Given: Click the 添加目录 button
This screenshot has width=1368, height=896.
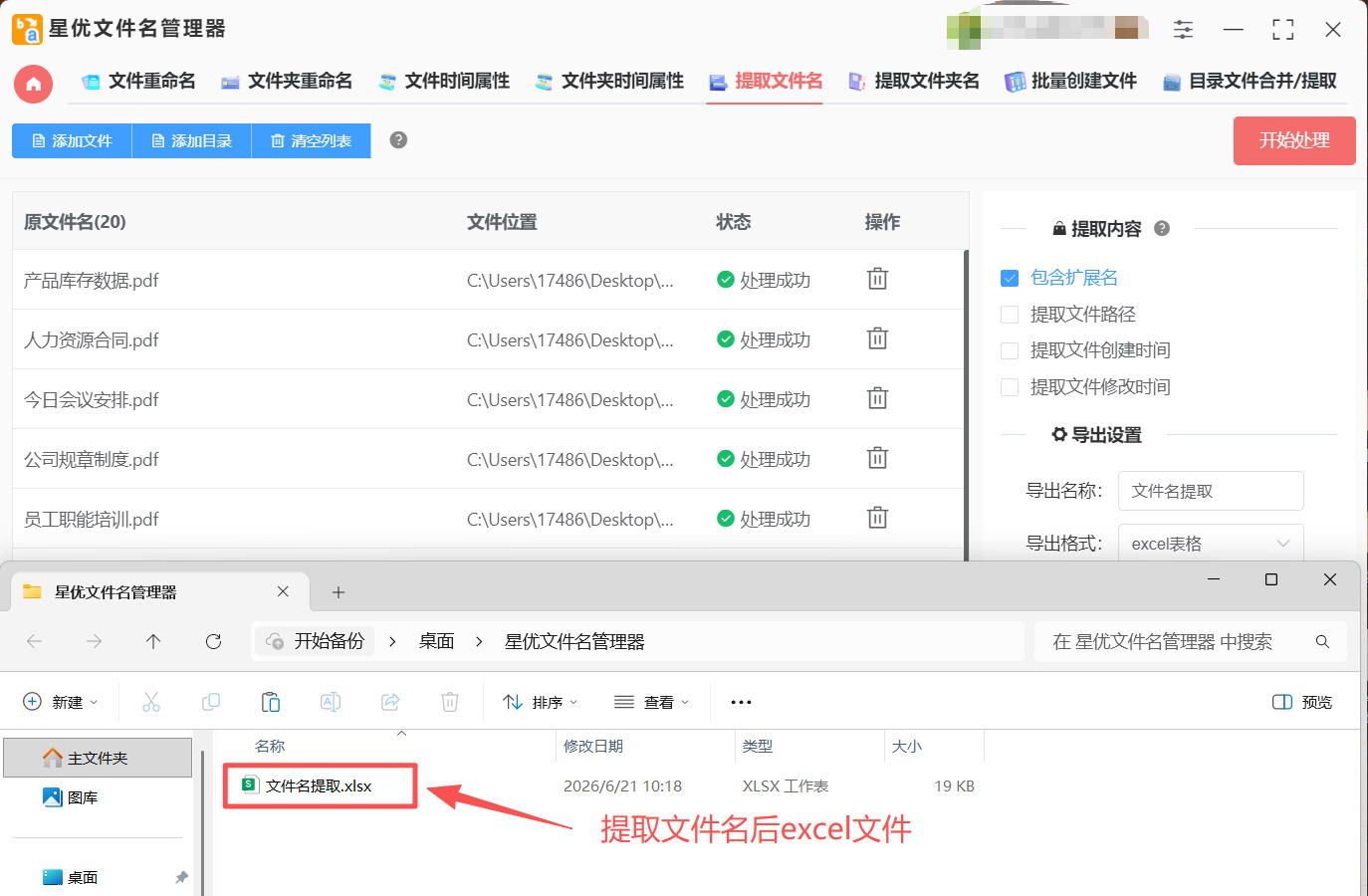Looking at the screenshot, I should tap(191, 141).
